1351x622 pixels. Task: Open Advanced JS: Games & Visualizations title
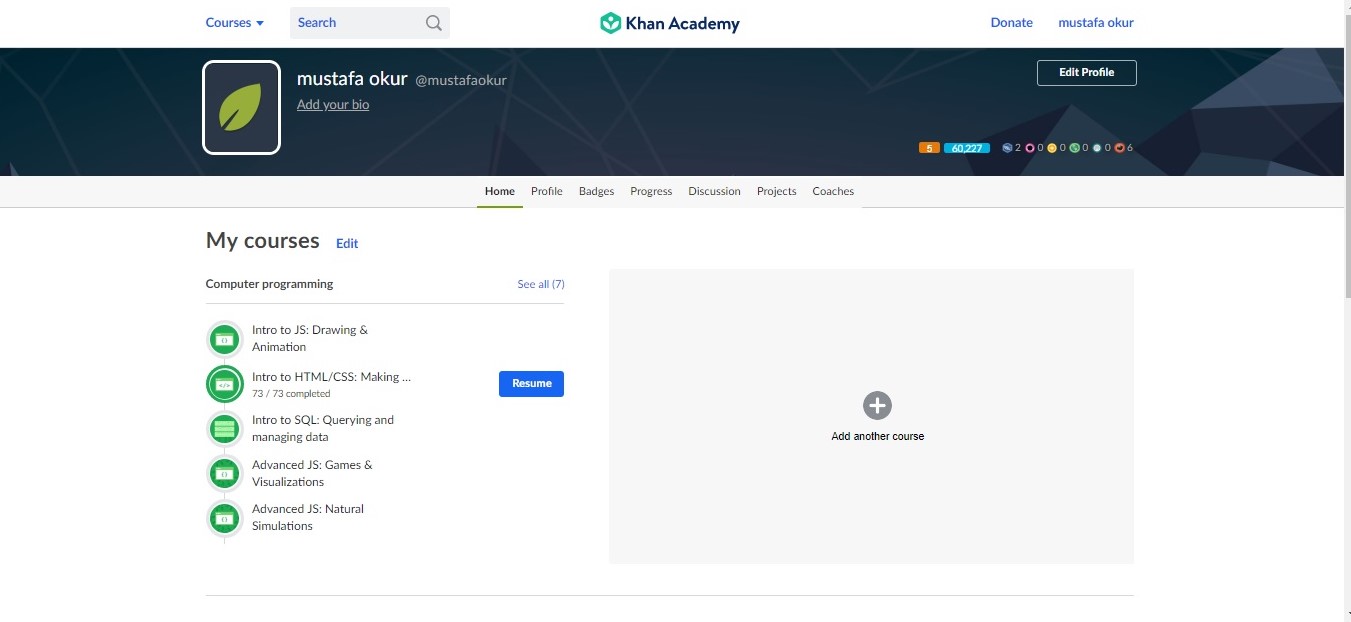[x=312, y=473]
